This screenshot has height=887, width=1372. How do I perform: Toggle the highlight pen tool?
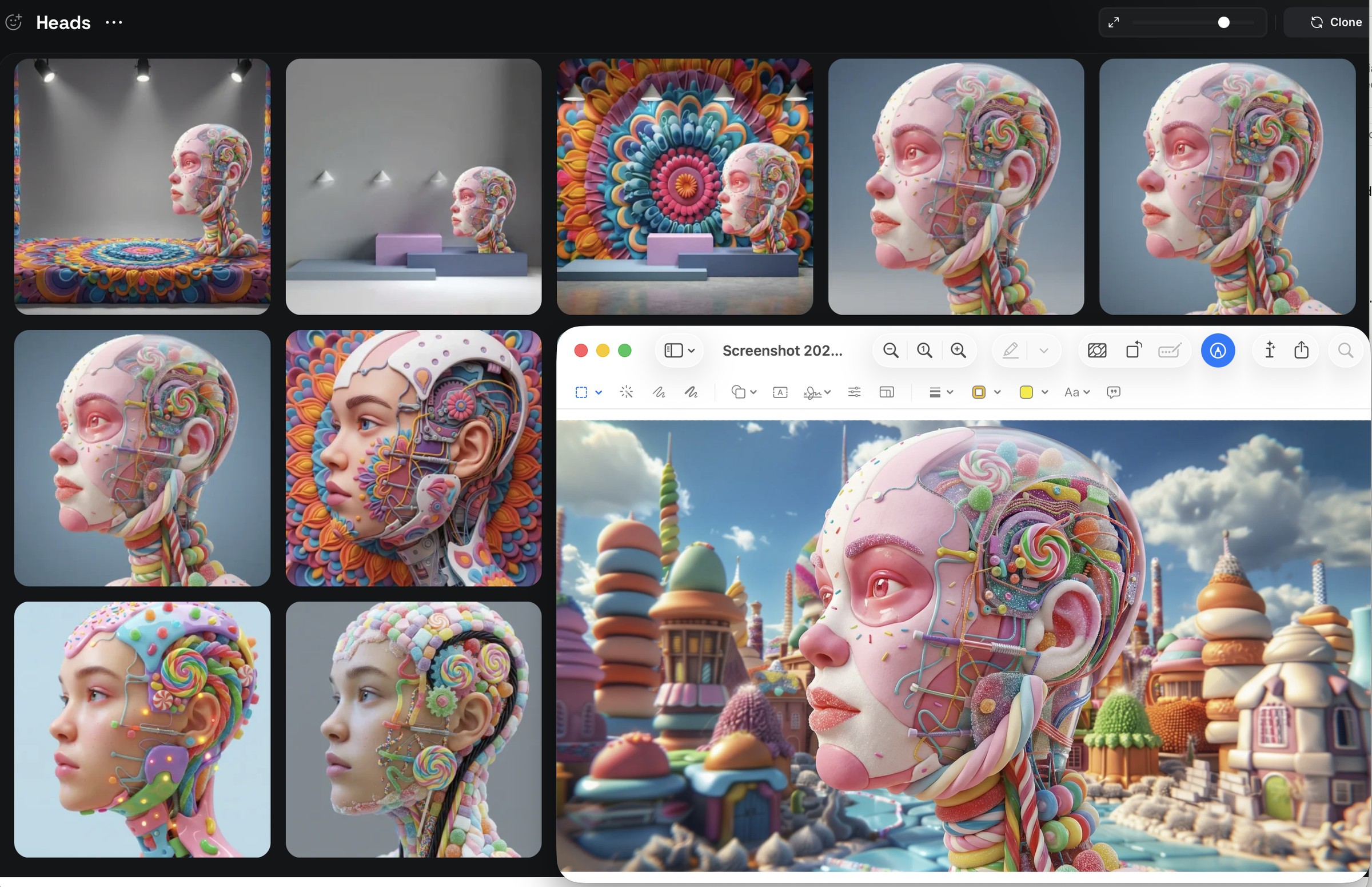1011,350
